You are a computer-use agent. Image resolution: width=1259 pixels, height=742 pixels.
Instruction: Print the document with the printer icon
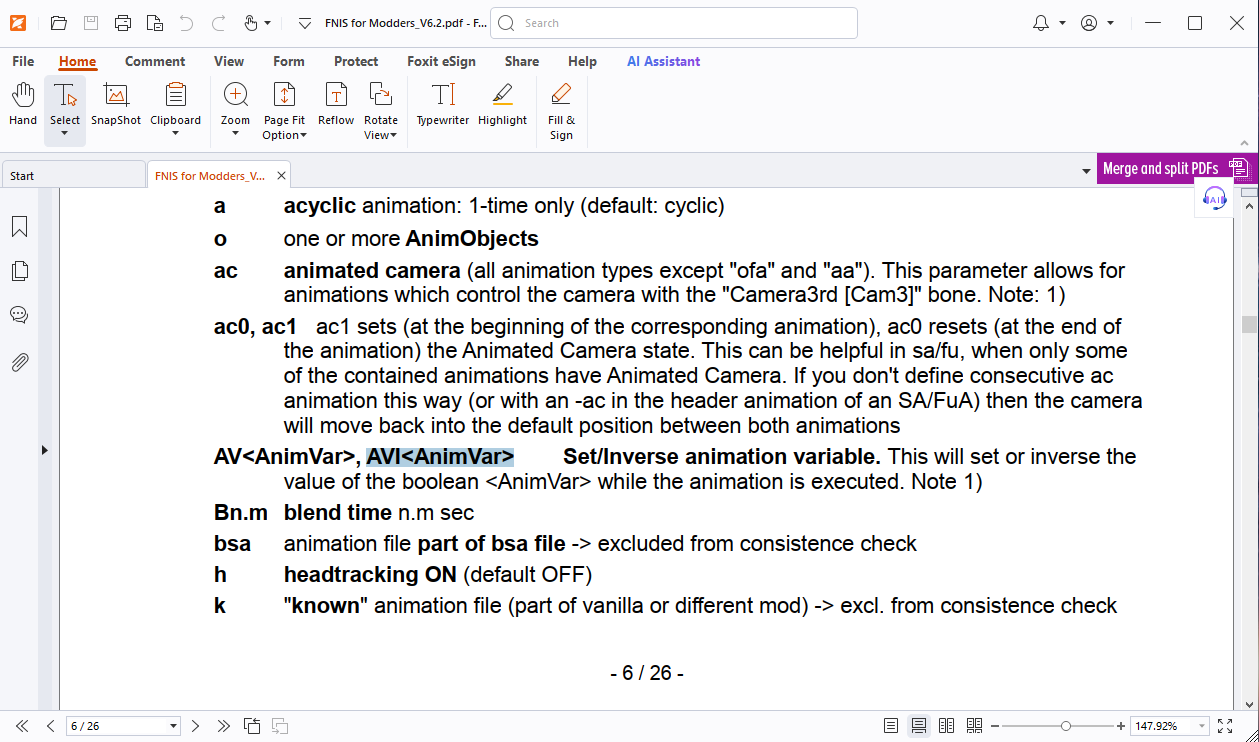123,23
